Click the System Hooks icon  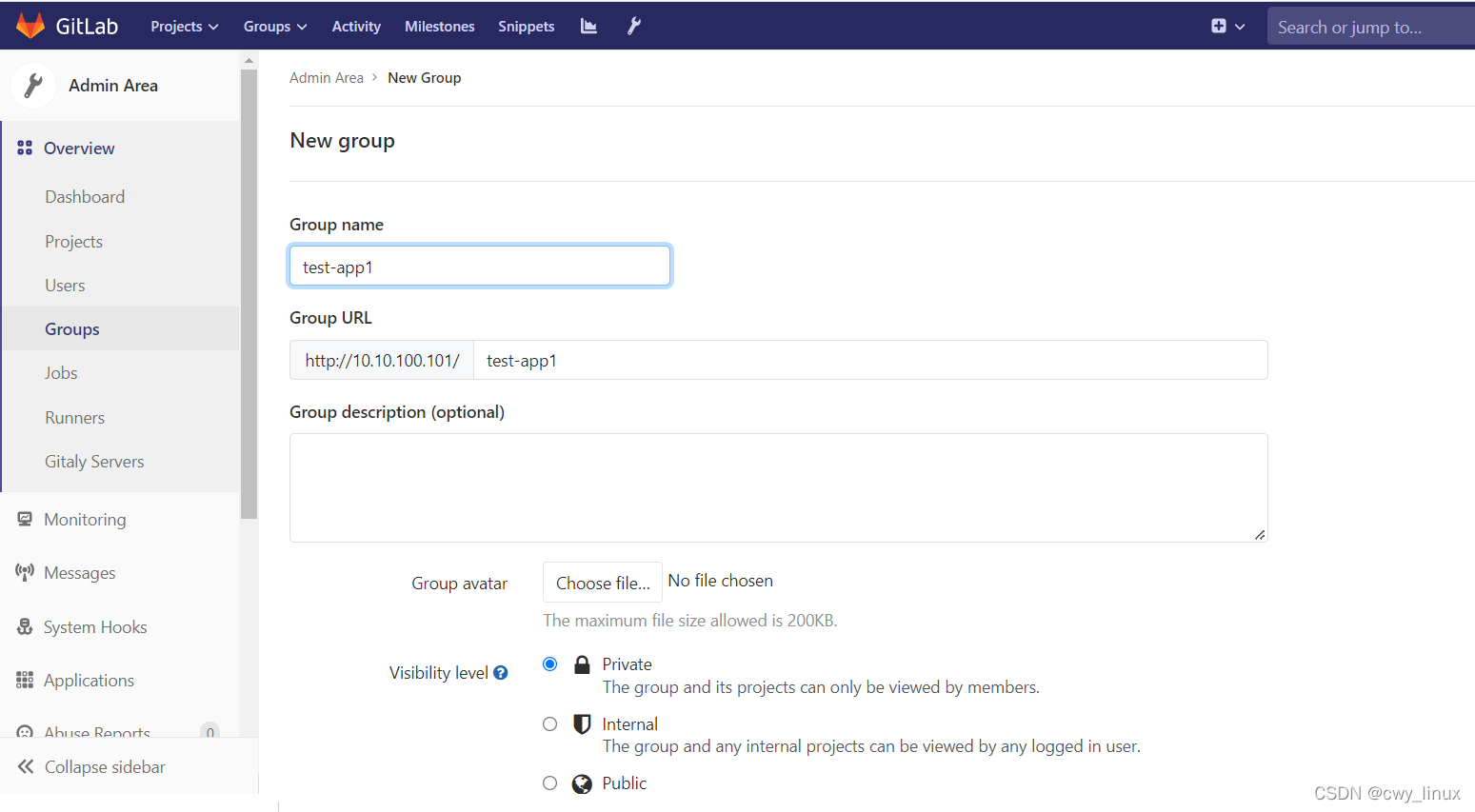tap(25, 626)
